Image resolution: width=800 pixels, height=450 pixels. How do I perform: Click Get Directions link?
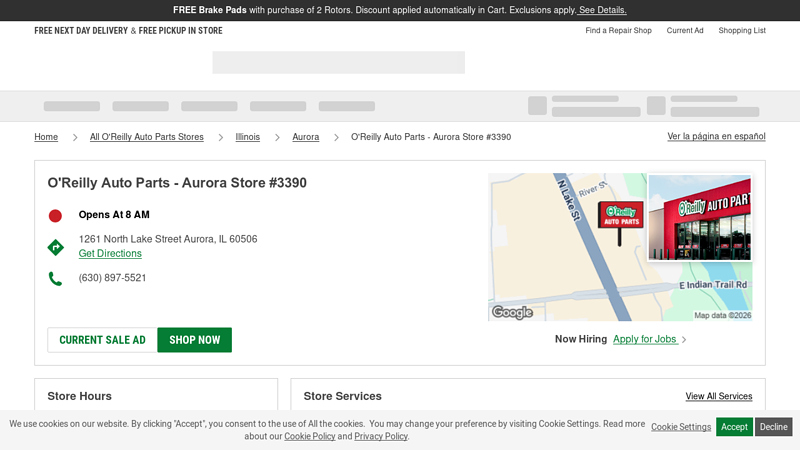pyautogui.click(x=110, y=254)
